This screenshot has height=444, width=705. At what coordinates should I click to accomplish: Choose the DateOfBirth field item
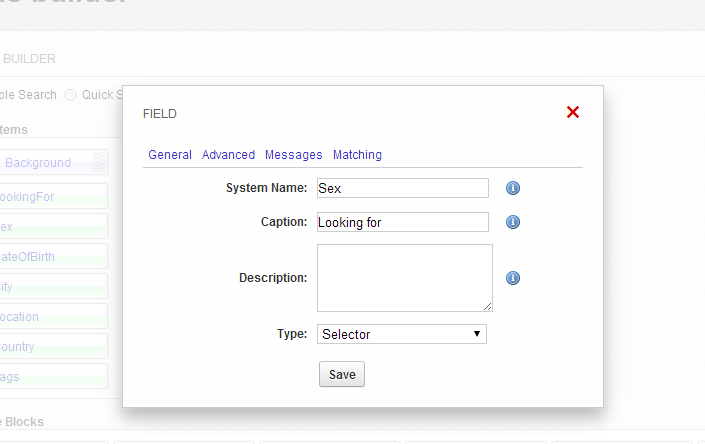pyautogui.click(x=45, y=256)
